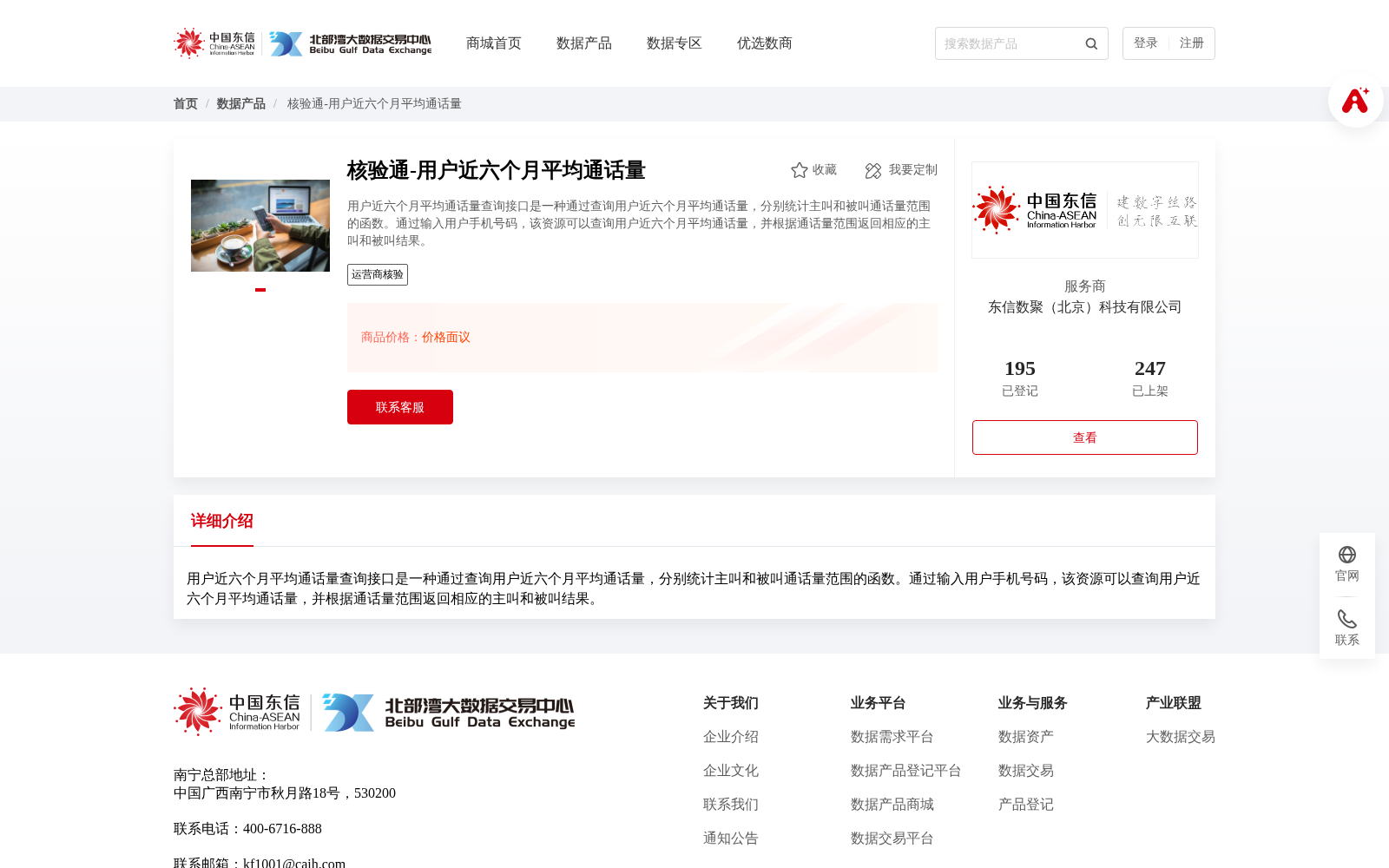Image resolution: width=1389 pixels, height=868 pixels.
Task: Click the 查看 provider button
Action: tap(1085, 437)
